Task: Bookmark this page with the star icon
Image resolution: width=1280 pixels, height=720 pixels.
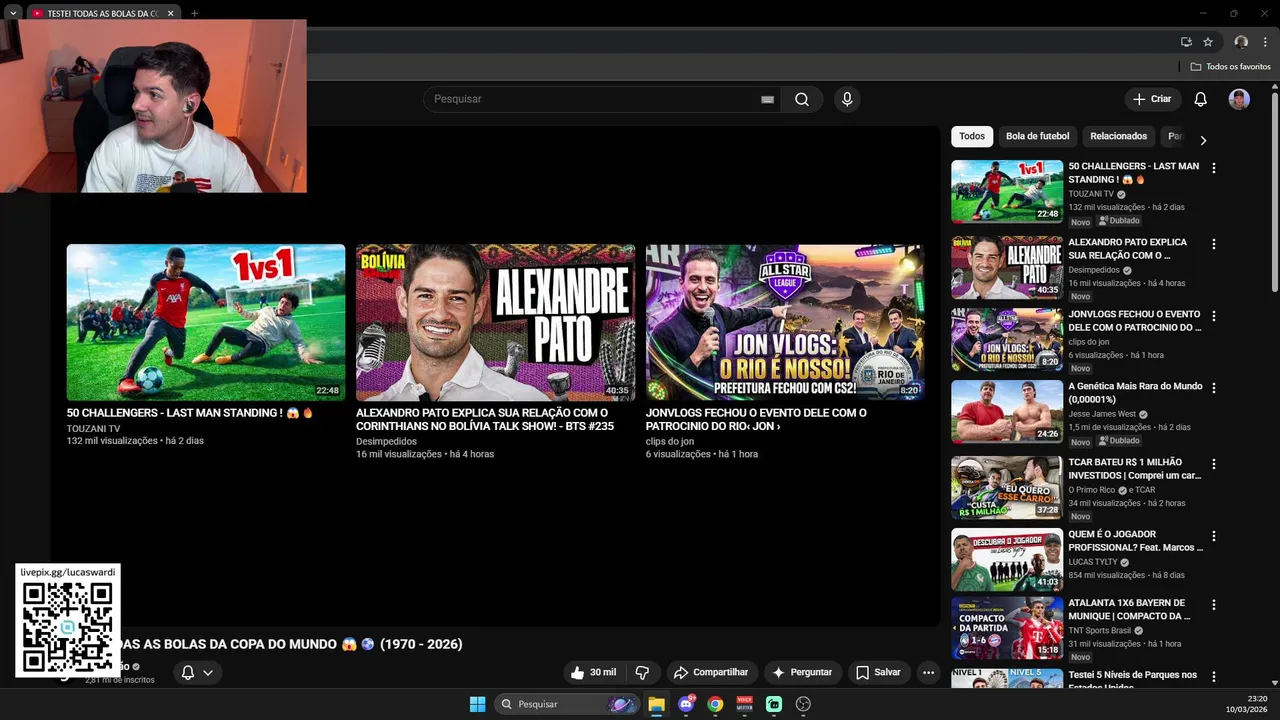Action: point(1208,42)
